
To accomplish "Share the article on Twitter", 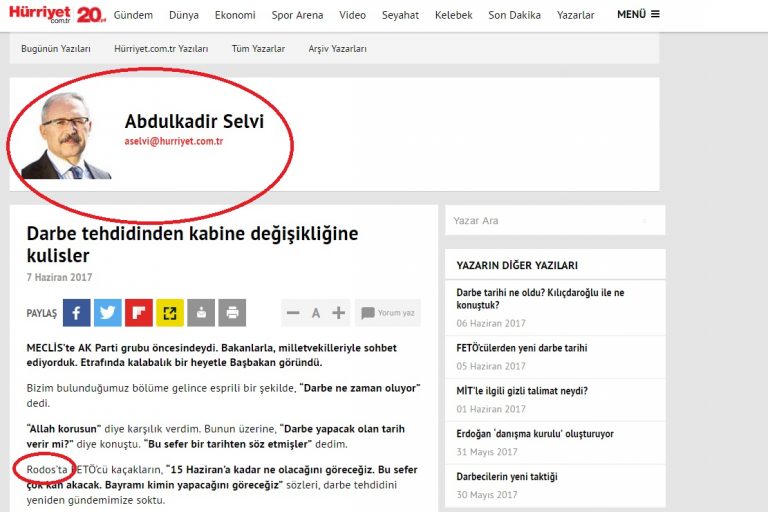I will click(107, 313).
